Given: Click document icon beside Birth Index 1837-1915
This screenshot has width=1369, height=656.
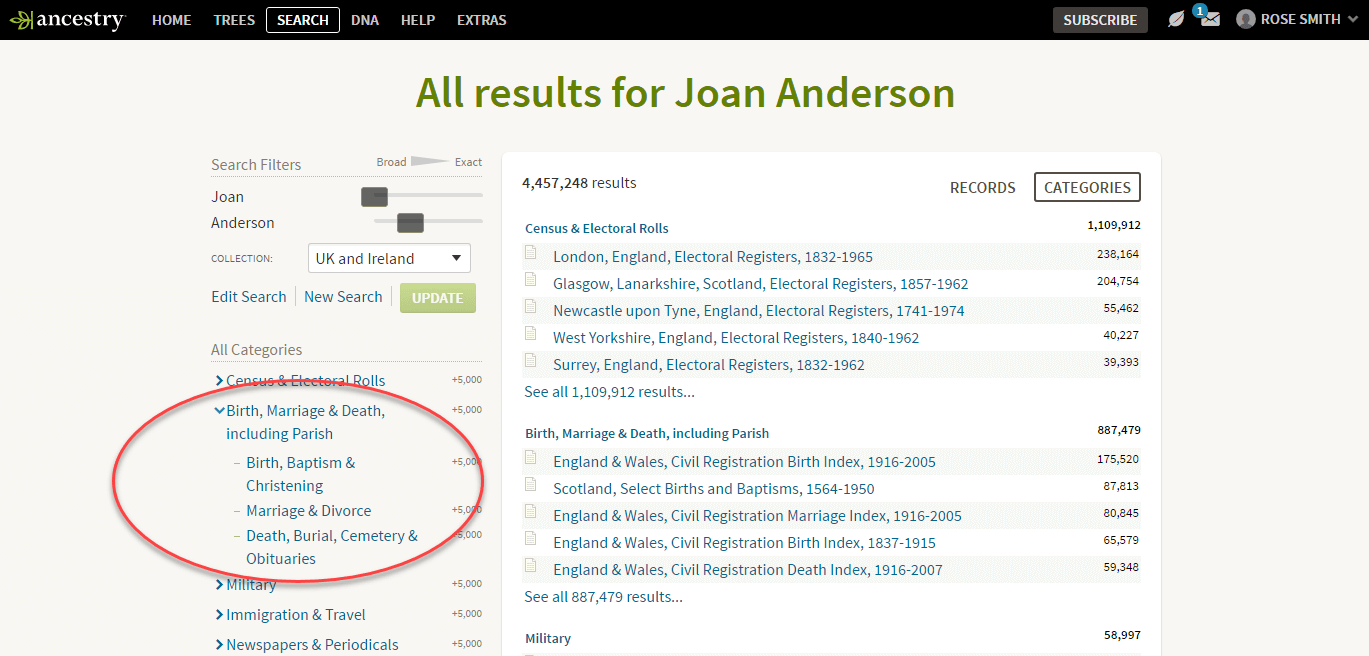Looking at the screenshot, I should [x=532, y=540].
